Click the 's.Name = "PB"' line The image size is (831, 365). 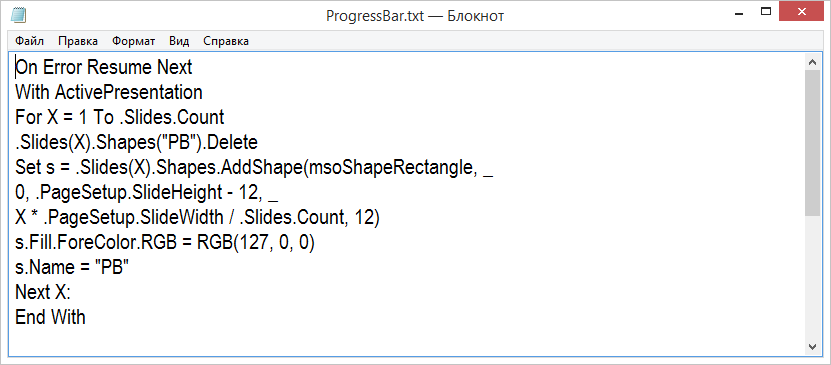pos(72,268)
